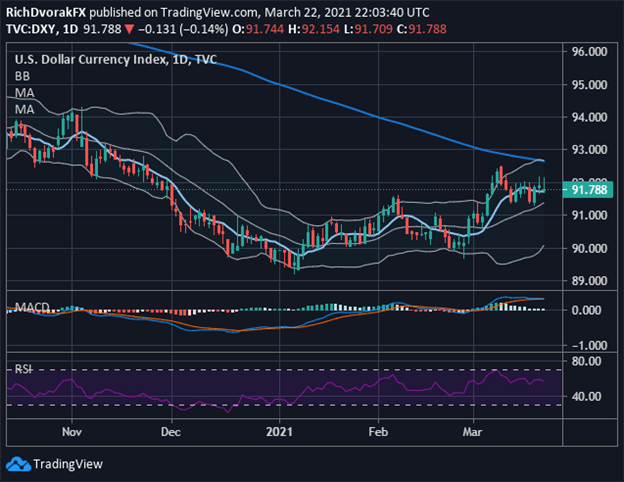Click the TVC:DXY symbol label
Image resolution: width=624 pixels, height=482 pixels.
[33, 29]
